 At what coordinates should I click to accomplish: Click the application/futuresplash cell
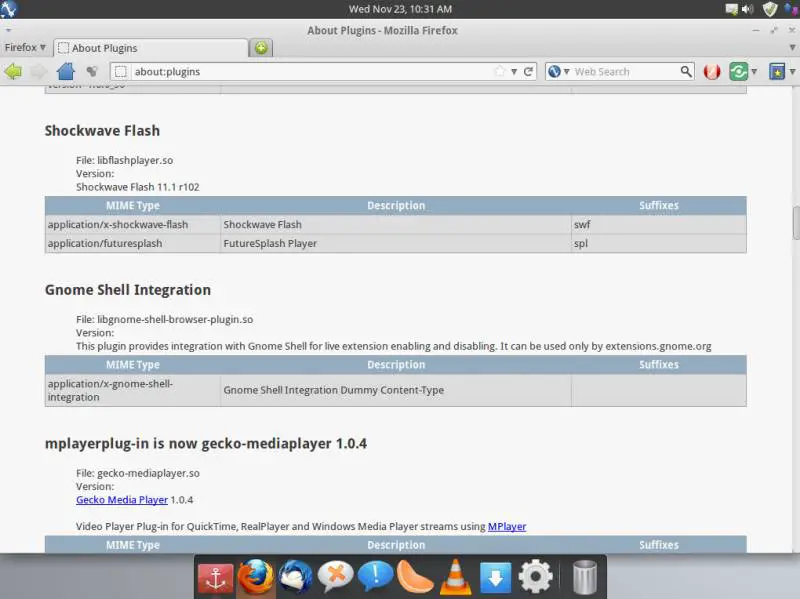(133, 243)
